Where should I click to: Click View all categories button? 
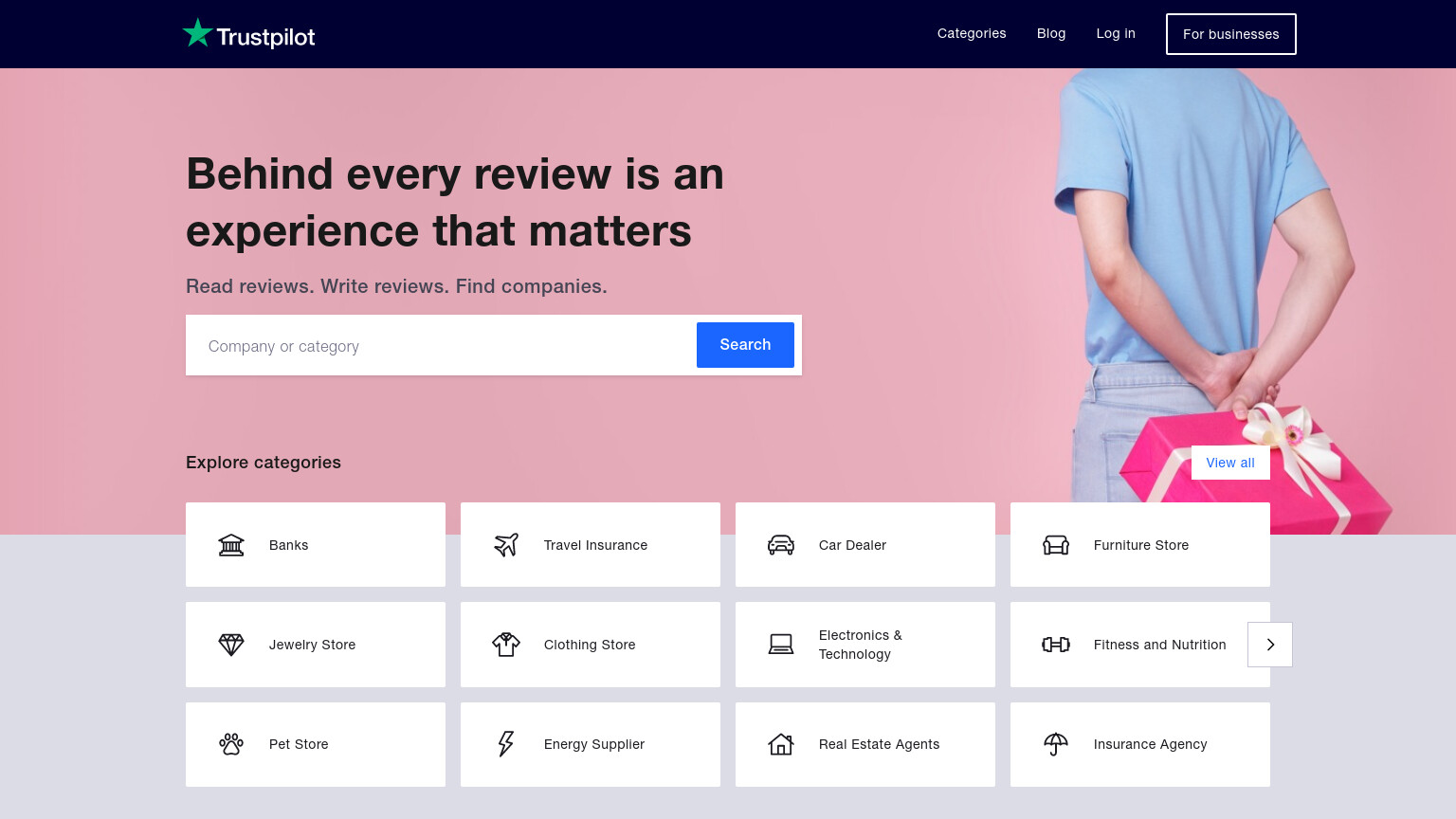pyautogui.click(x=1230, y=463)
